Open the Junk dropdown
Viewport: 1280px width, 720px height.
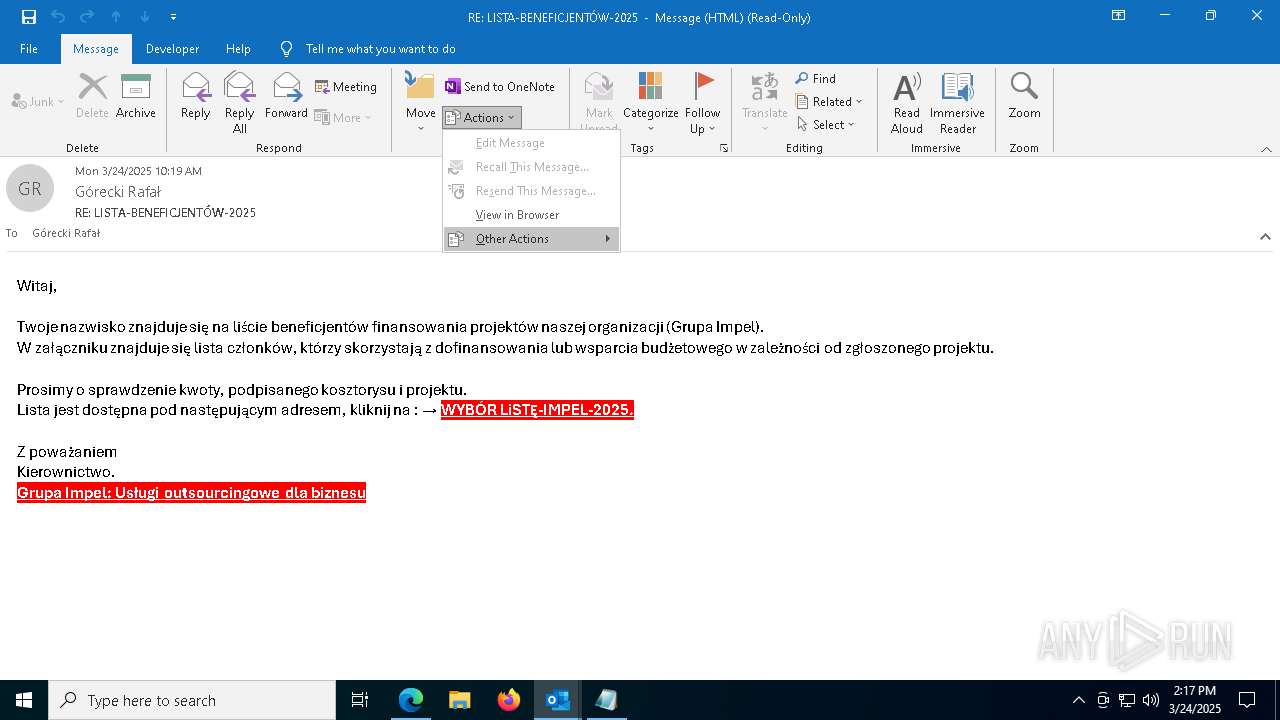click(38, 101)
